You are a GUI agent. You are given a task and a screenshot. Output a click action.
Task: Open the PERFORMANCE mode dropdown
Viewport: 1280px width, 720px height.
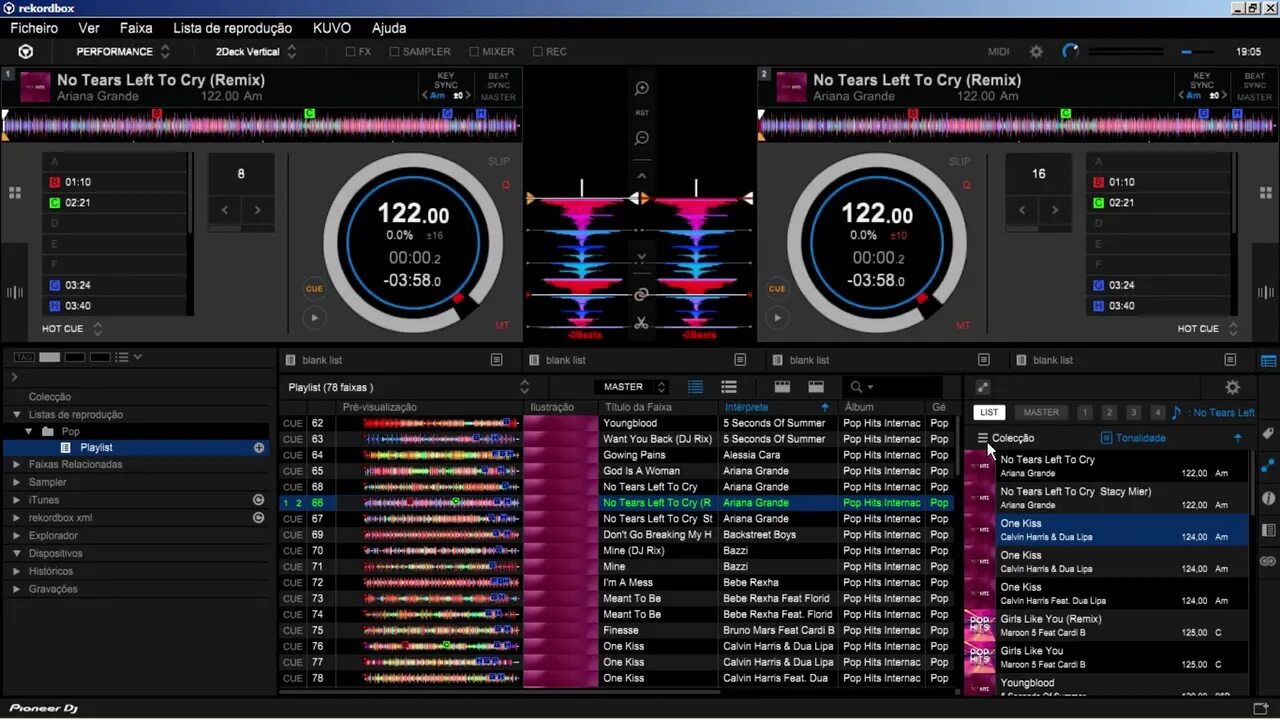[124, 51]
